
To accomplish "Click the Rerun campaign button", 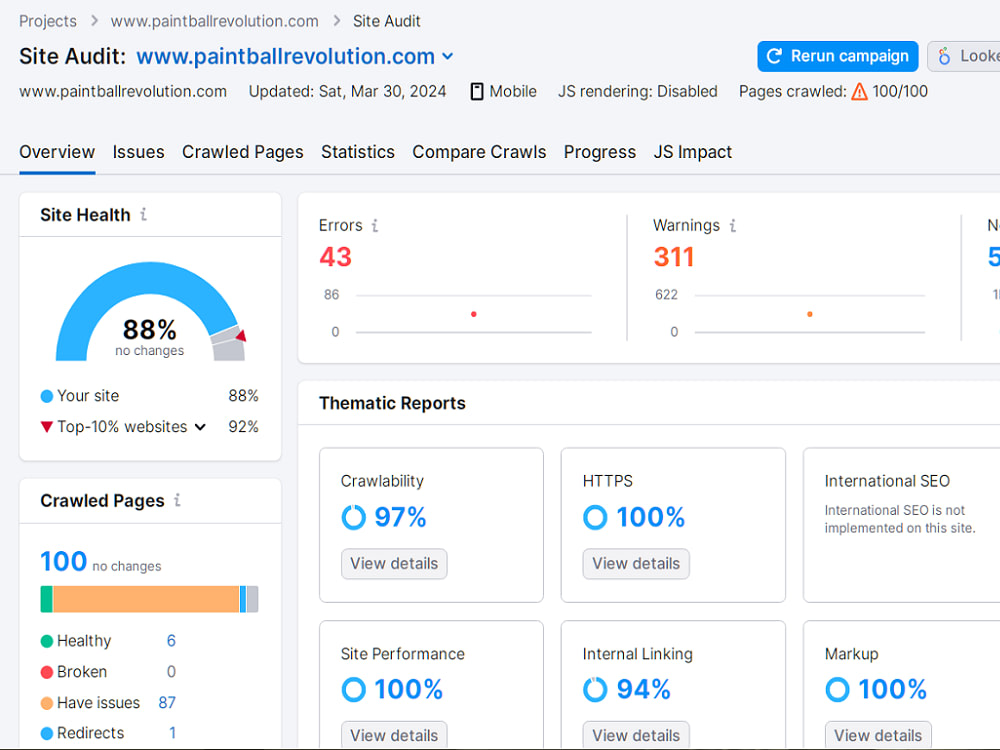I will (x=837, y=57).
